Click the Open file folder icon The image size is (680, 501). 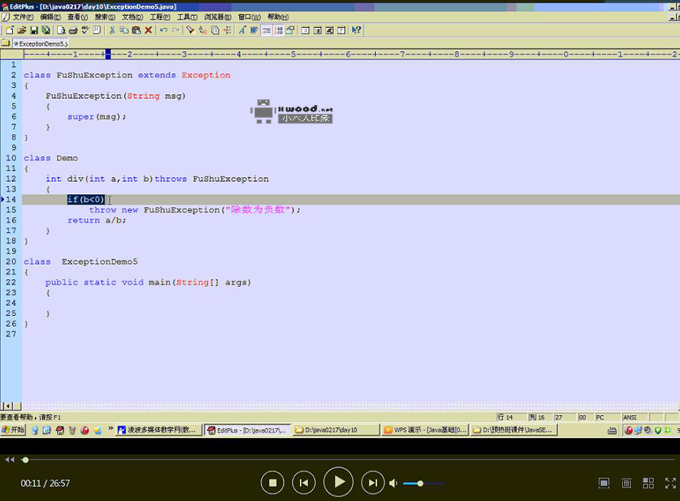coord(22,30)
